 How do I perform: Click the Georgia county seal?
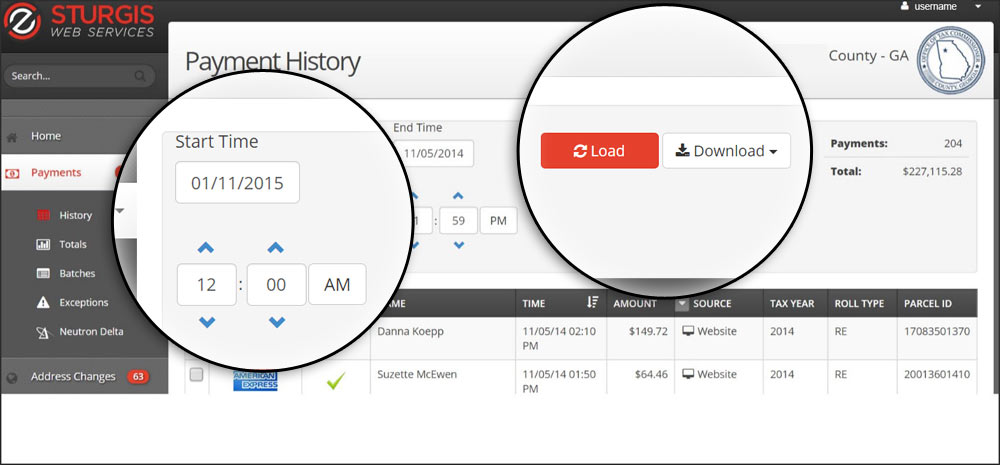(x=950, y=61)
